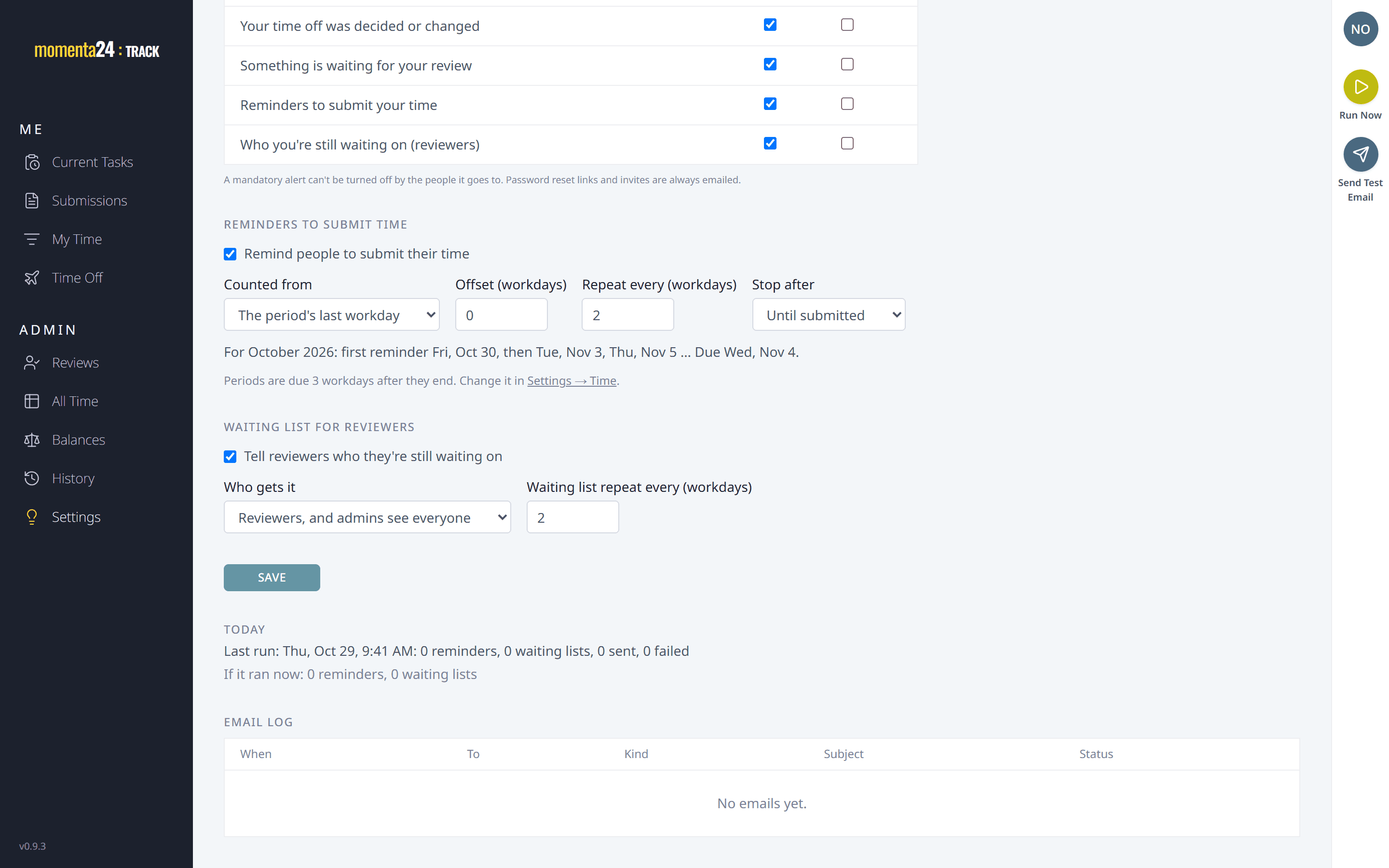The image size is (1389, 868).
Task: Focus the Waiting list repeat every field
Action: point(572,517)
